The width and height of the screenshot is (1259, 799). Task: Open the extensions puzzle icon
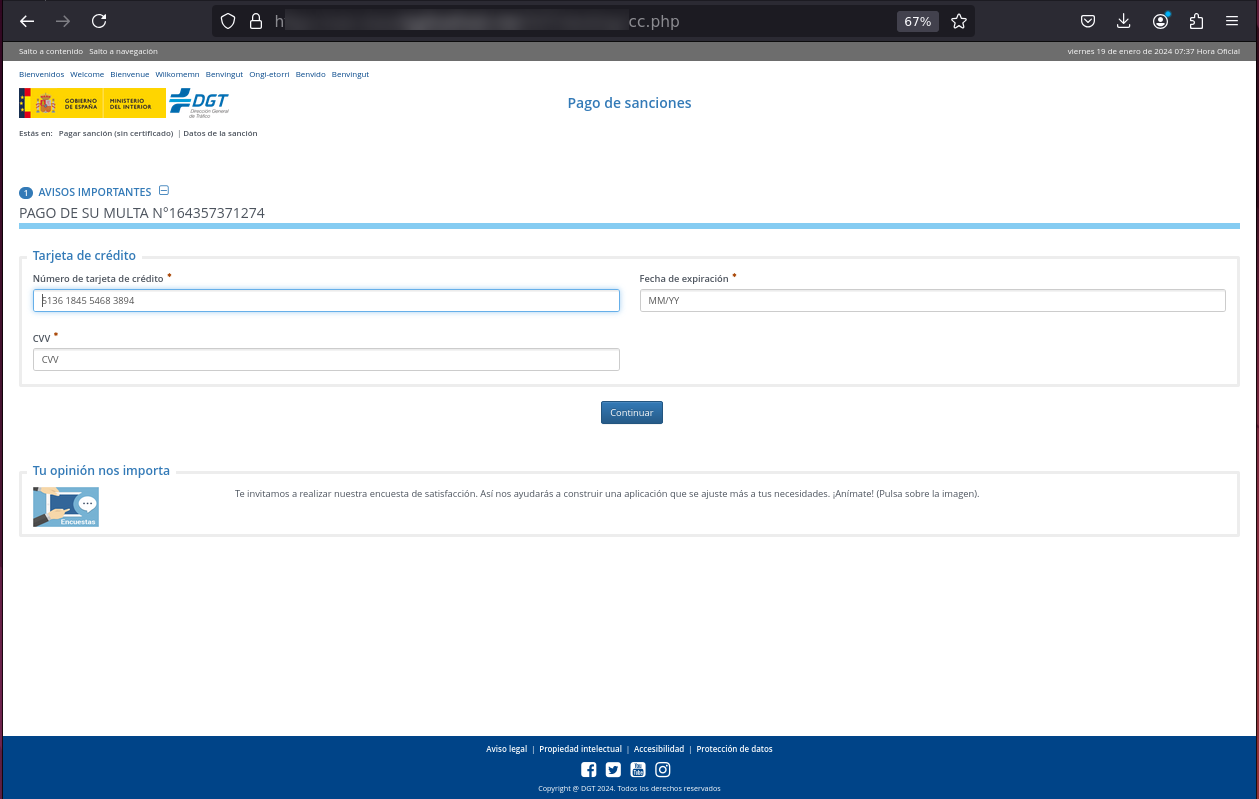1196,21
